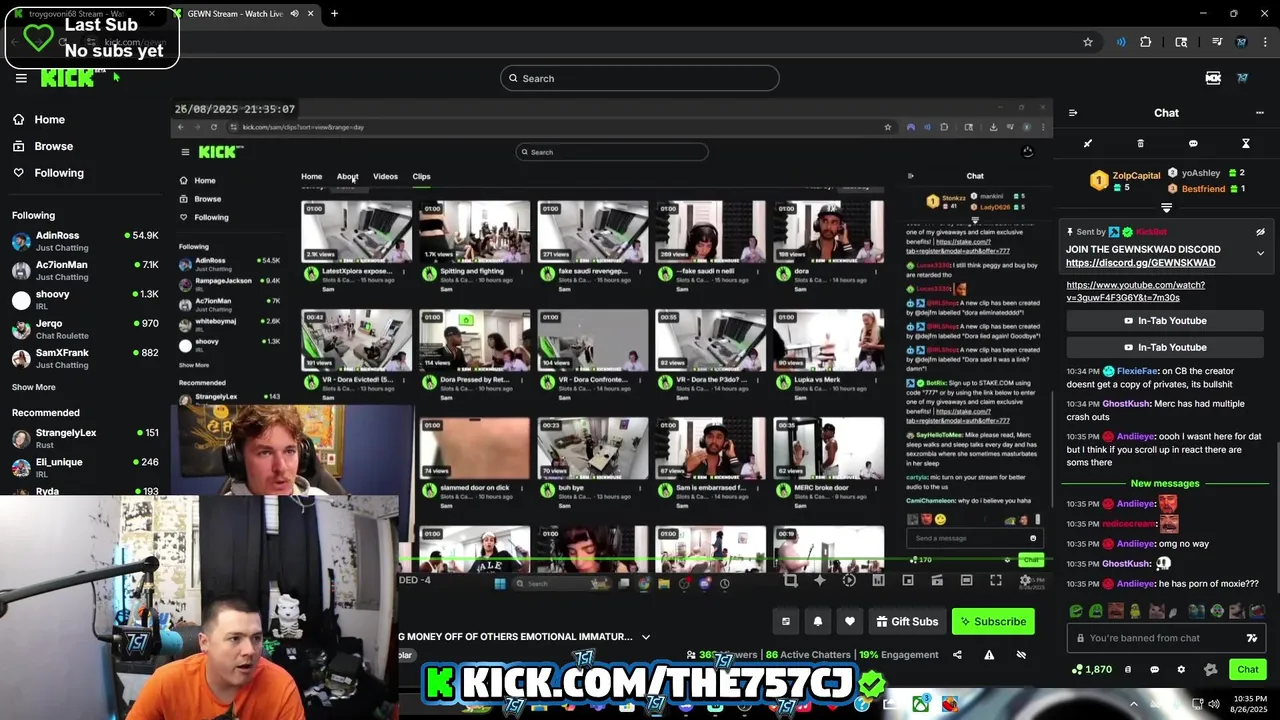Viewport: 1280px width, 720px height.
Task: Open Chrome media control icon
Action: point(1217,42)
